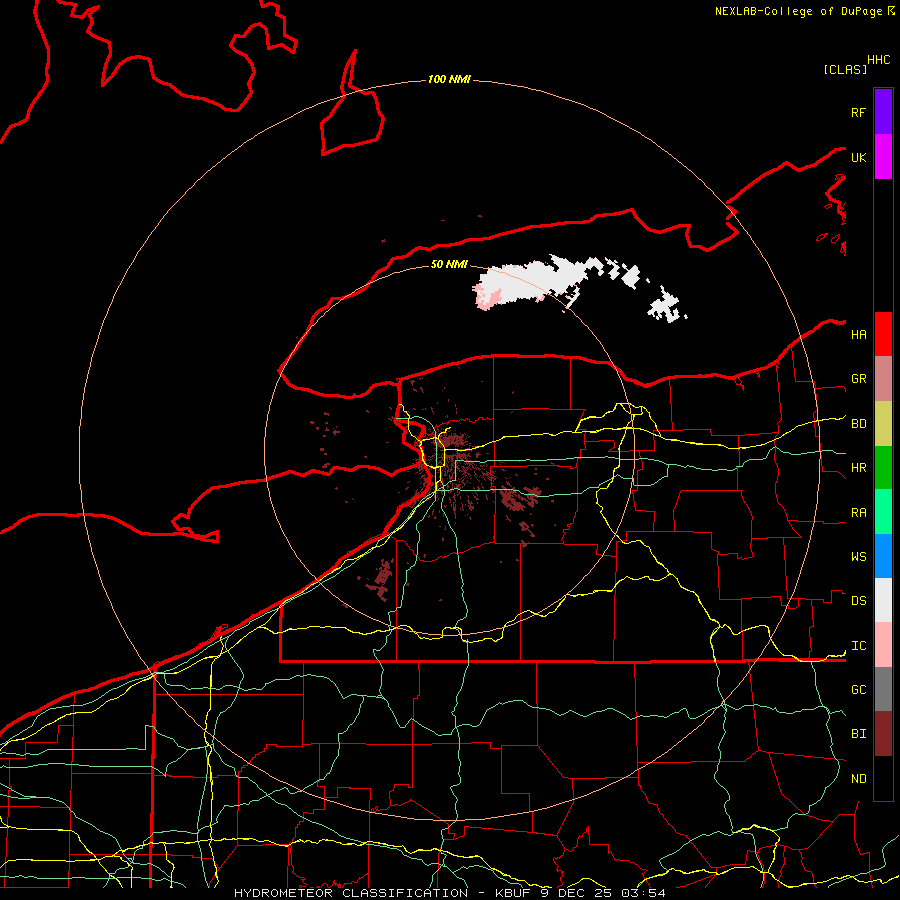Image resolution: width=900 pixels, height=900 pixels.
Task: Click the NEXLAB-College of DuPage credit text
Action: click(x=798, y=11)
